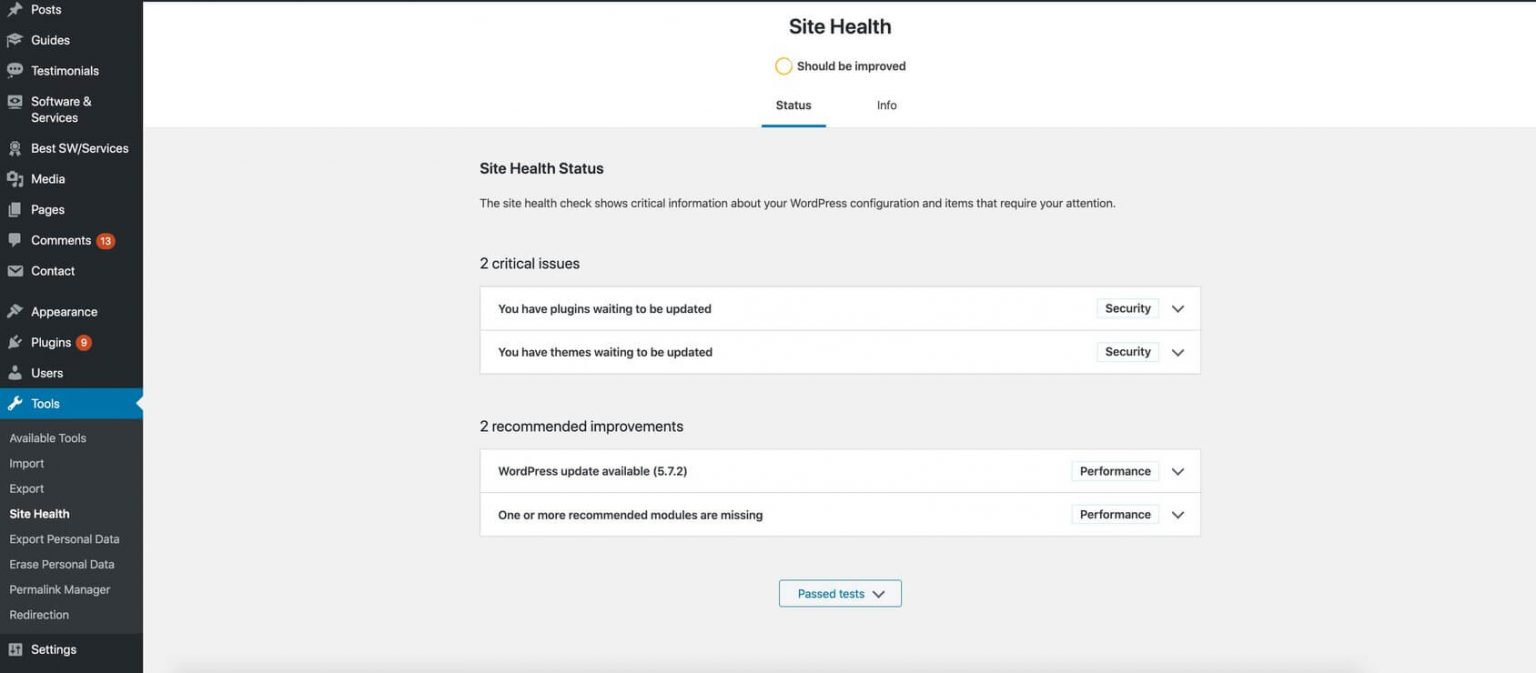Click the Testimonials speech bubble icon
Viewport: 1536px width, 673px height.
click(14, 70)
